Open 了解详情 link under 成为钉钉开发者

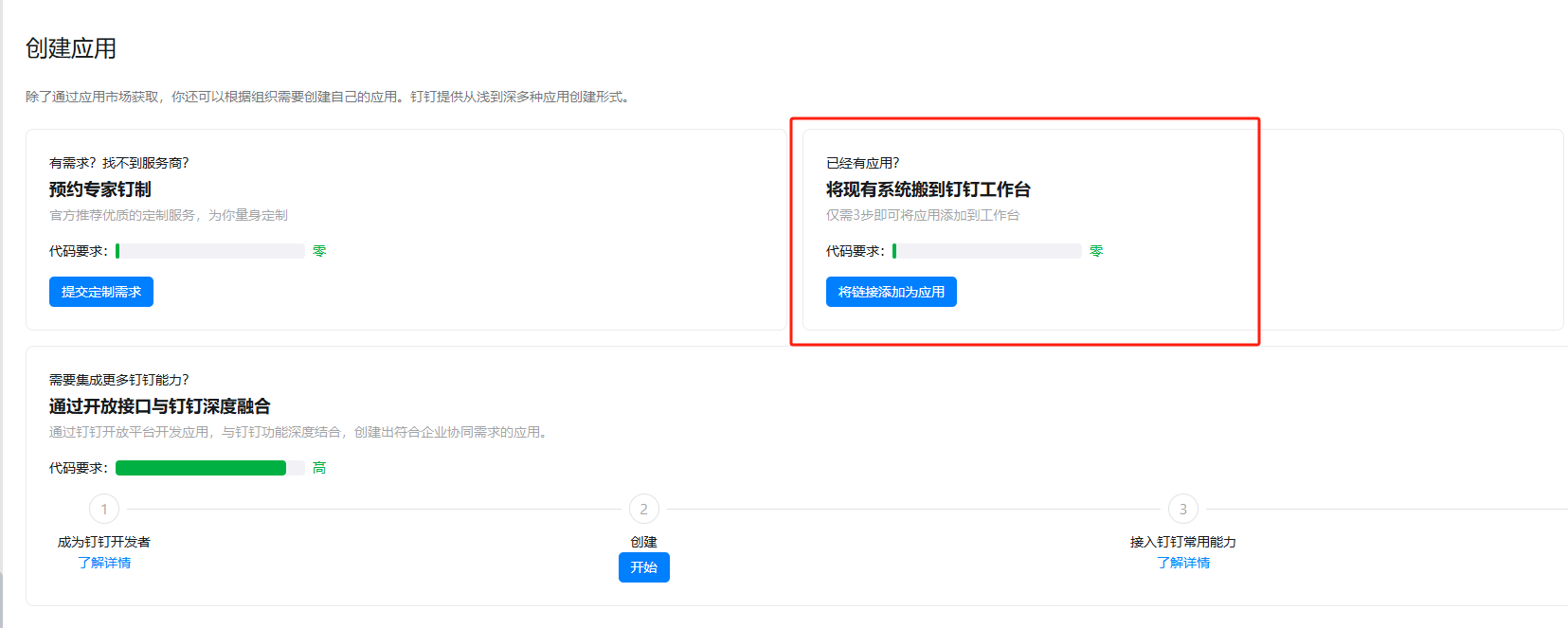(x=104, y=563)
